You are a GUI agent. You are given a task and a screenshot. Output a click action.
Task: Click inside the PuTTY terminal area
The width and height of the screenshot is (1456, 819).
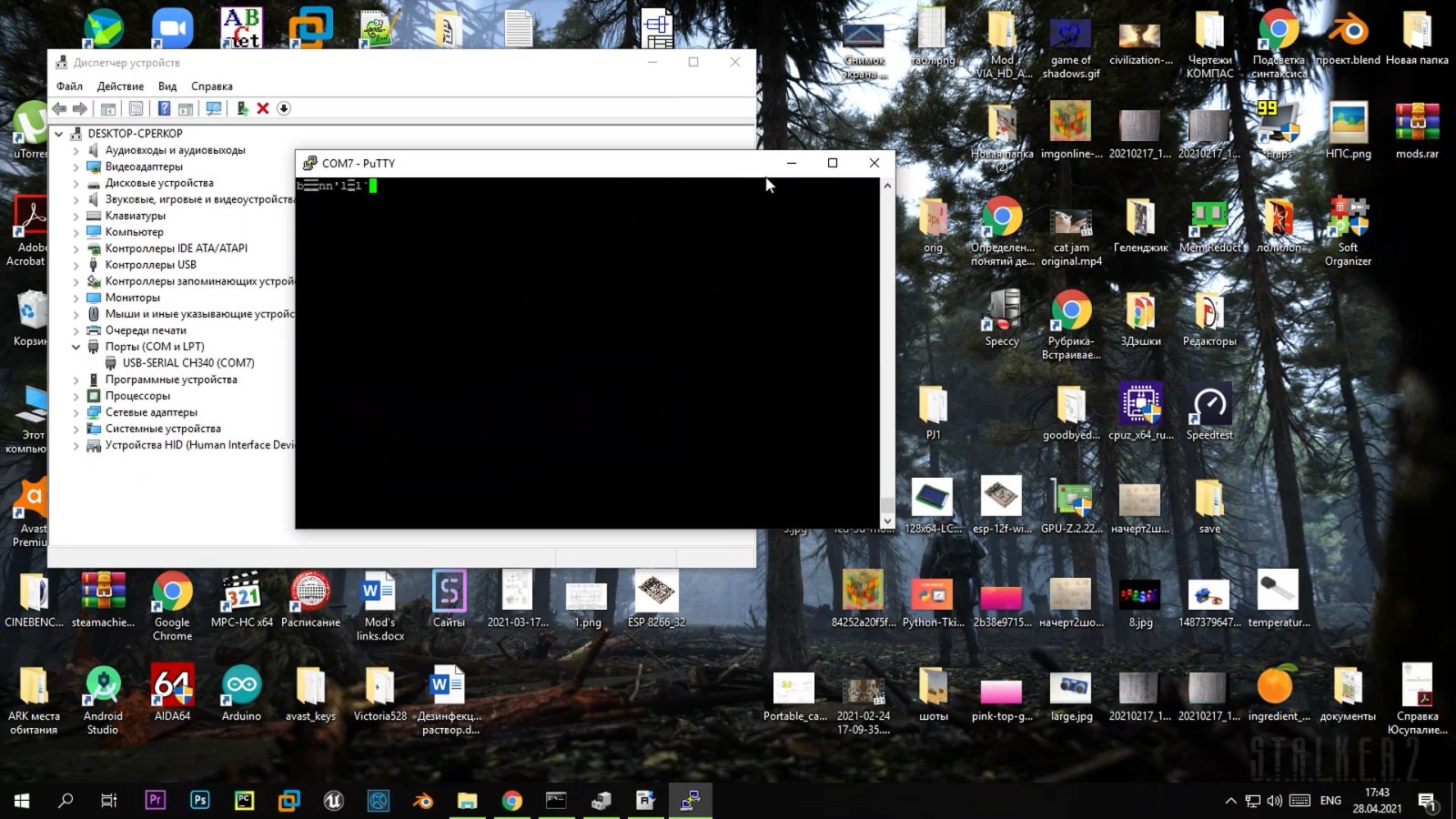point(587,355)
